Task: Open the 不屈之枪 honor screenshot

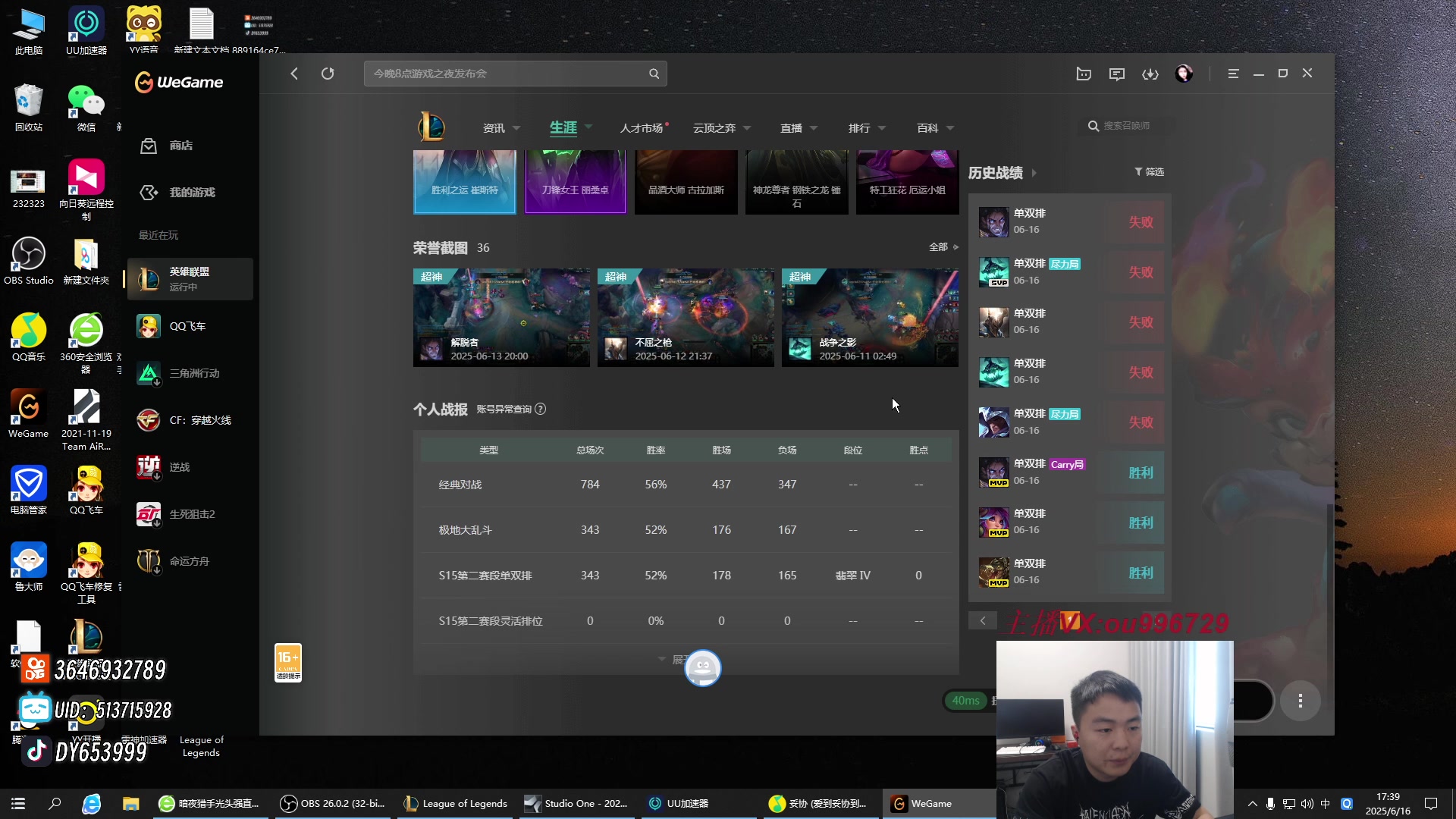Action: pos(686,318)
